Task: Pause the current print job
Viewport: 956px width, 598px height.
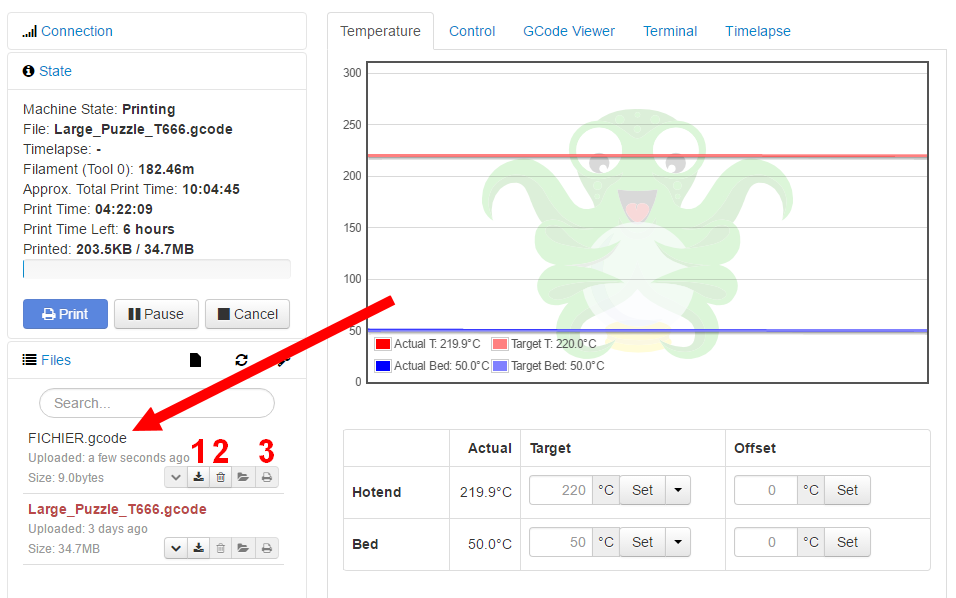Action: [x=156, y=314]
